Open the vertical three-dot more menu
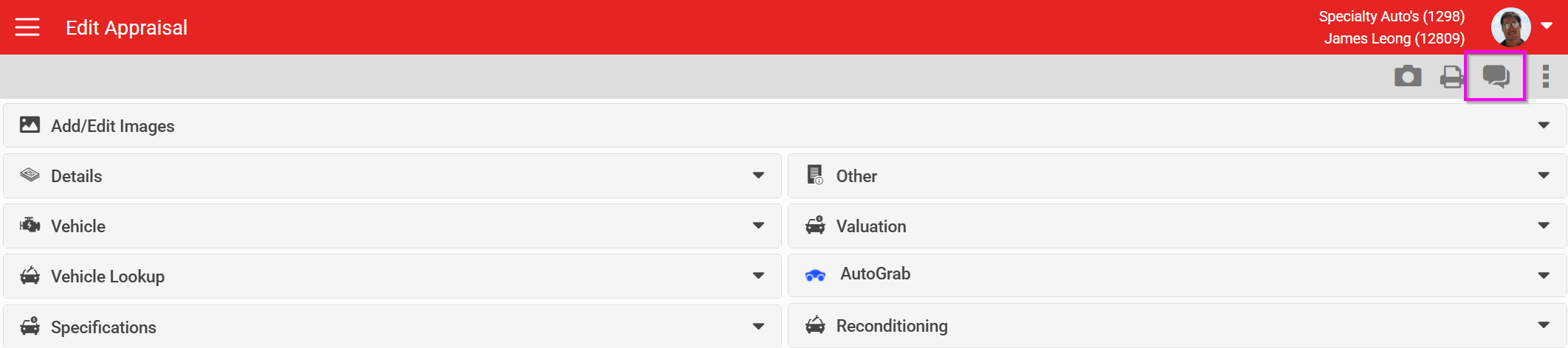This screenshot has width=1568, height=348. point(1546,77)
